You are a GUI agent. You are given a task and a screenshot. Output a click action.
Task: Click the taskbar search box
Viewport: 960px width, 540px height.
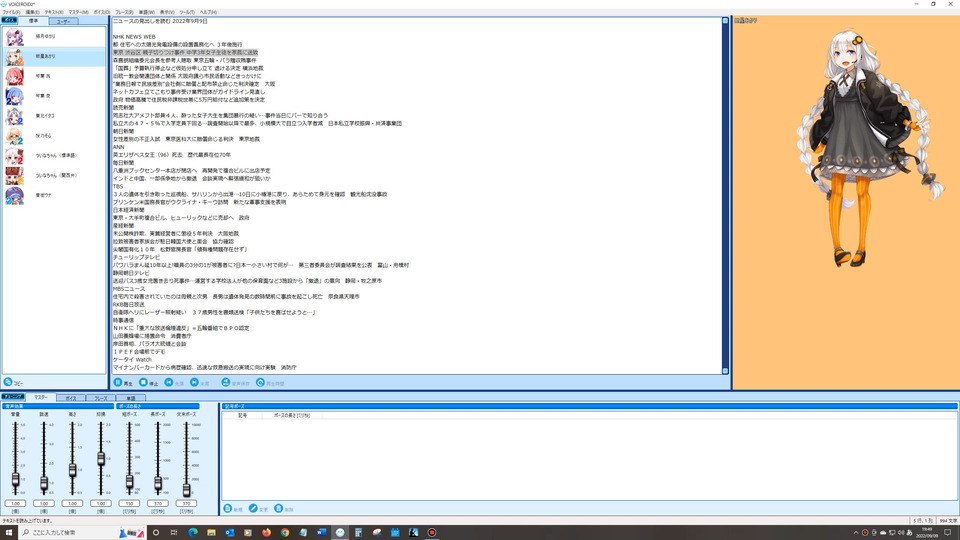pyautogui.click(x=82, y=533)
